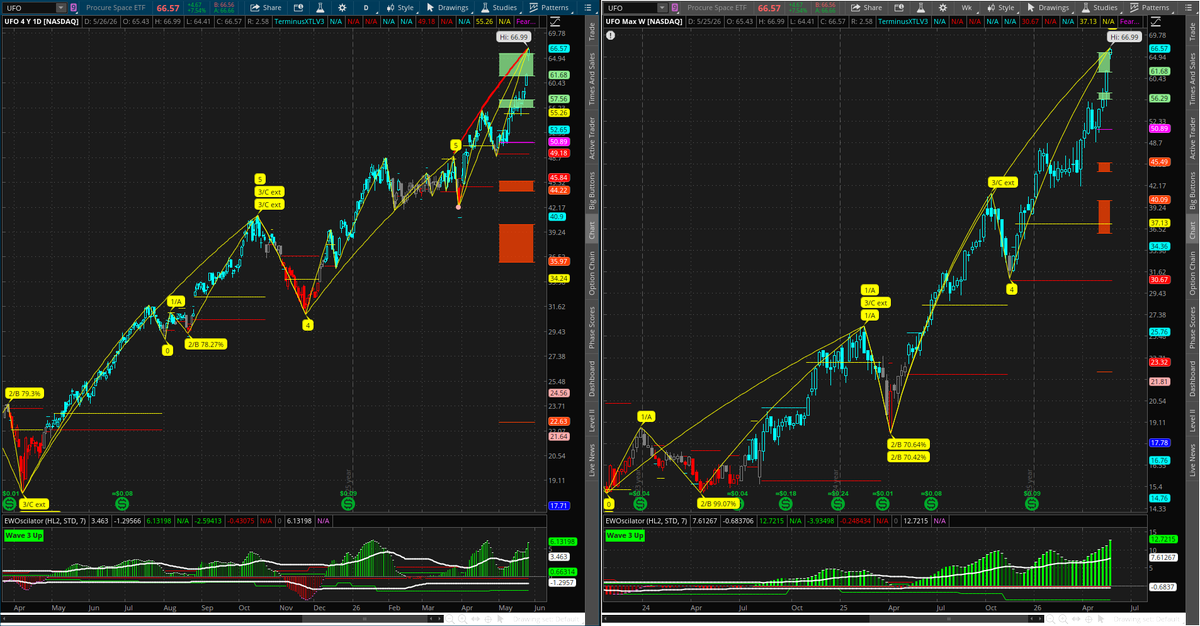Open the Studies menu on left chart
The image size is (1200, 626).
click(x=499, y=8)
